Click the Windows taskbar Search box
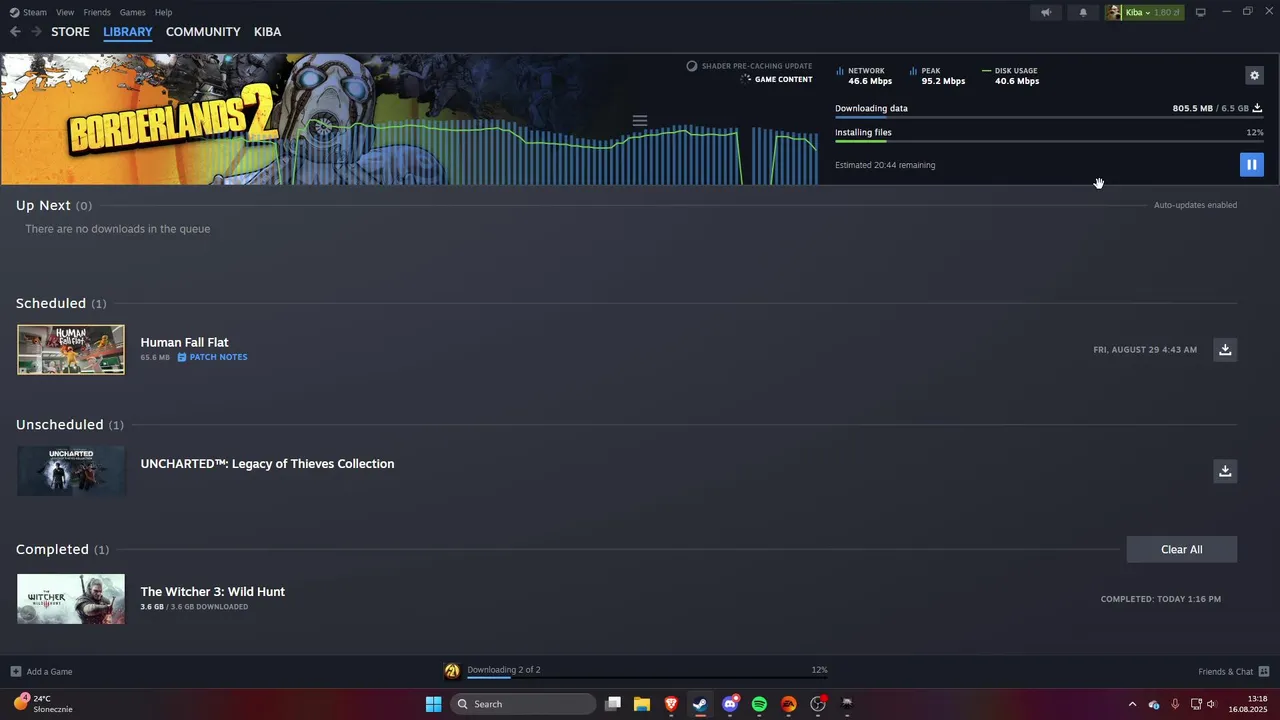 click(x=523, y=704)
